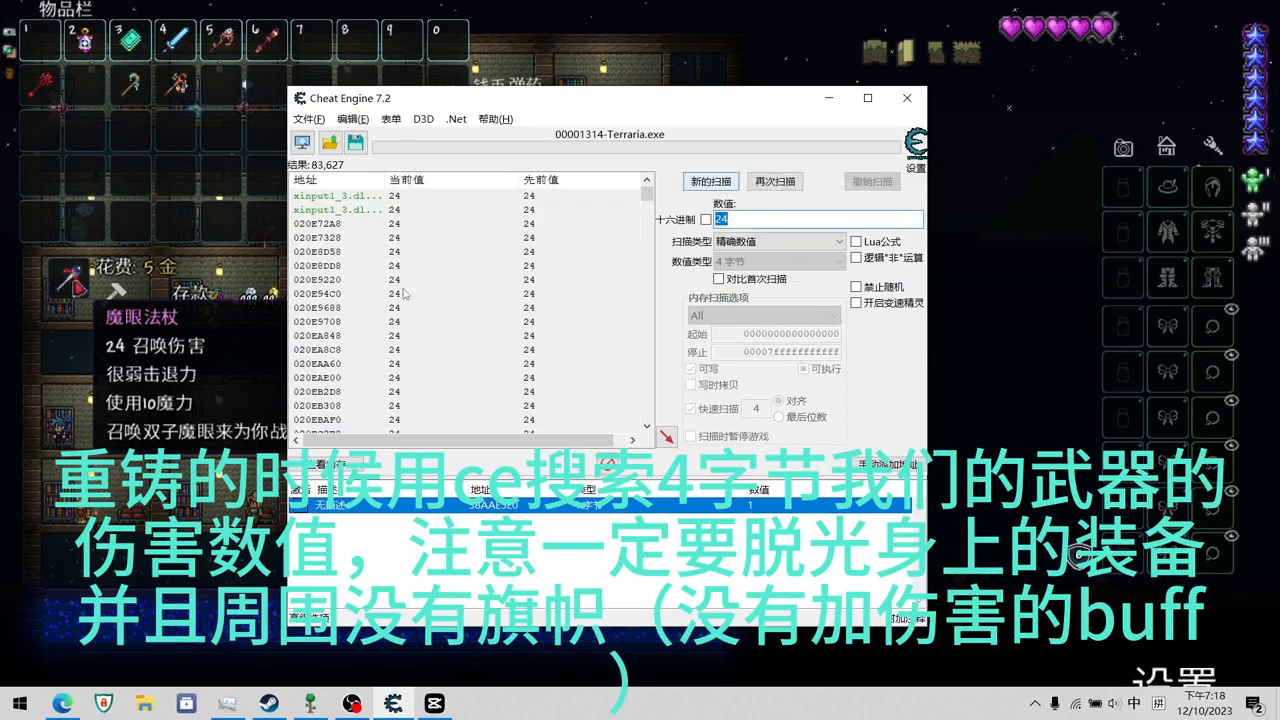Toggle the 十六进制 hex checkbox
This screenshot has height=720, width=1280.
(706, 219)
